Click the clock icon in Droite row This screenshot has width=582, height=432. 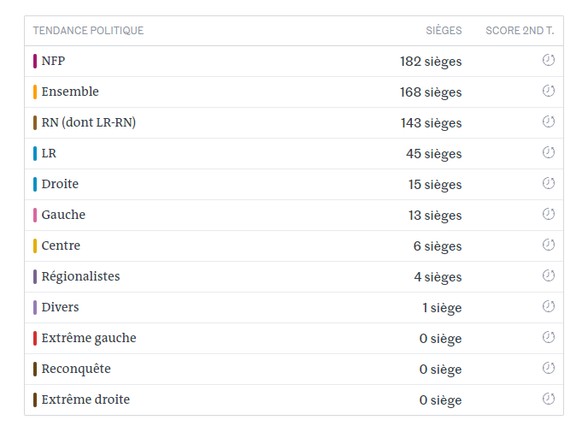pyautogui.click(x=549, y=183)
